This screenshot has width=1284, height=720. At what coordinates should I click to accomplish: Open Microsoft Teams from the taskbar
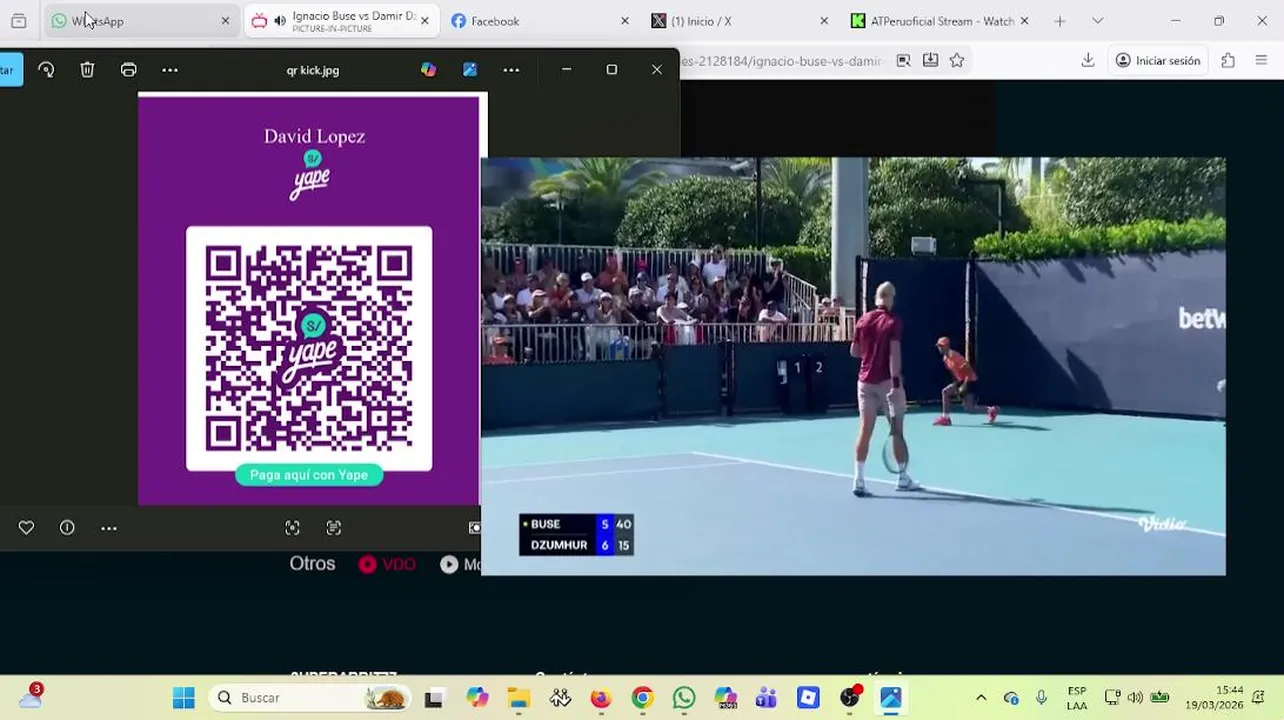[767, 698]
